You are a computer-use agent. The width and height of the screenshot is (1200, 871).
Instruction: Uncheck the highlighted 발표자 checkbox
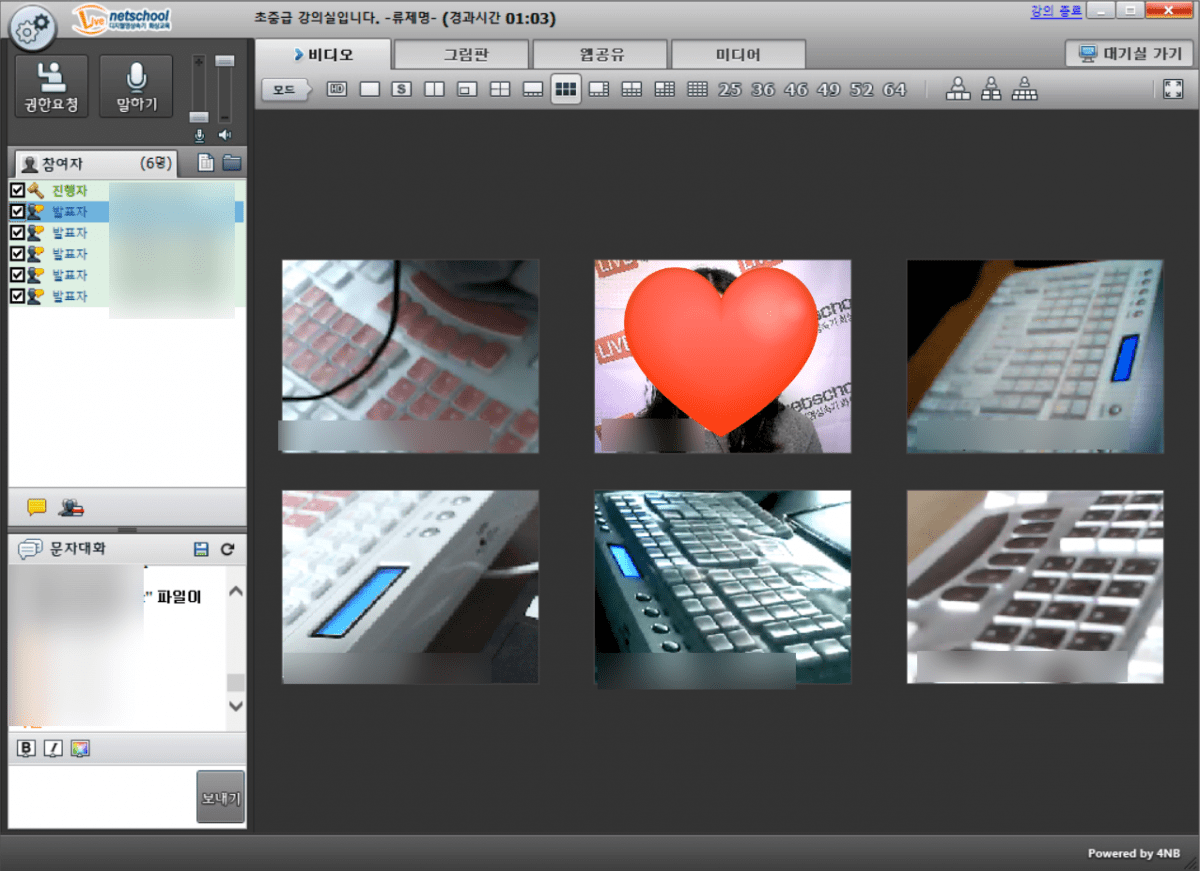pos(17,211)
